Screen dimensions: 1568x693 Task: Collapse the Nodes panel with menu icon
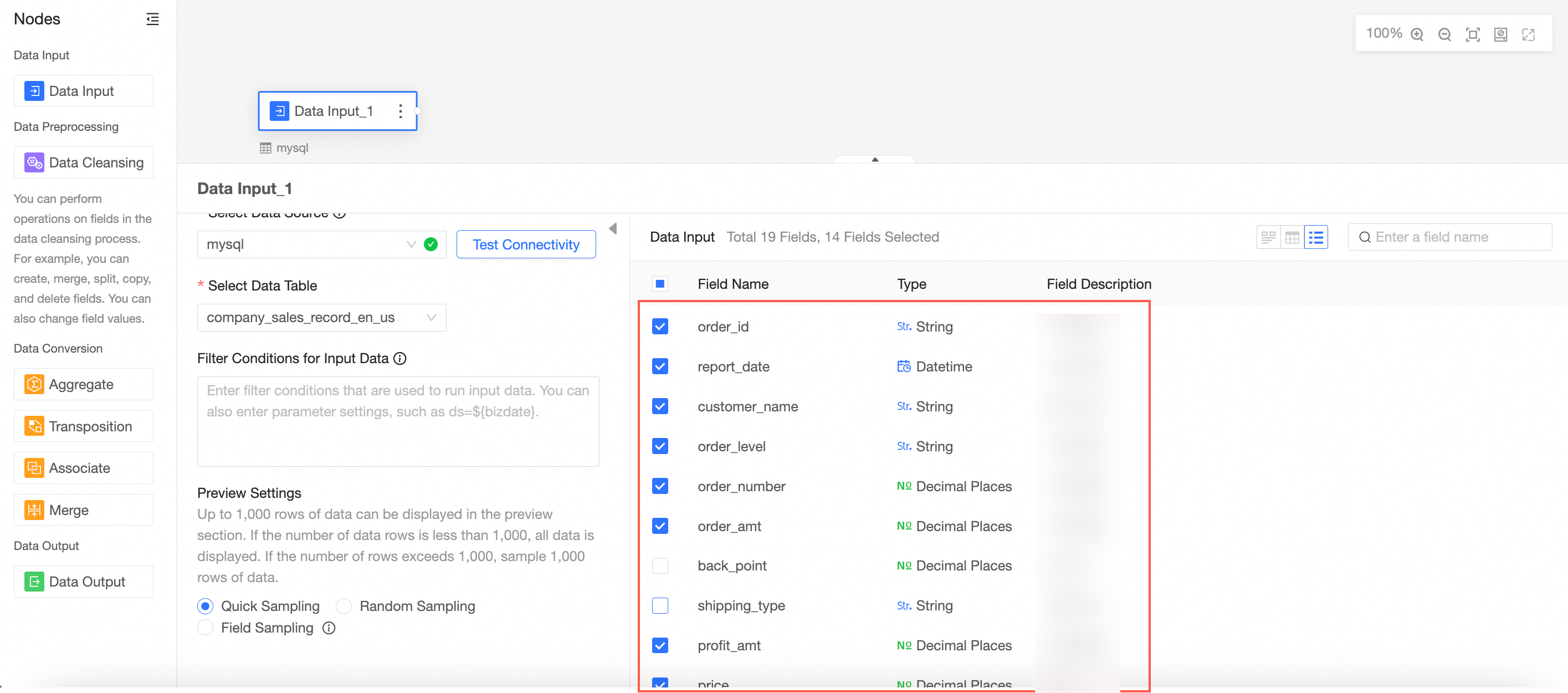point(152,19)
